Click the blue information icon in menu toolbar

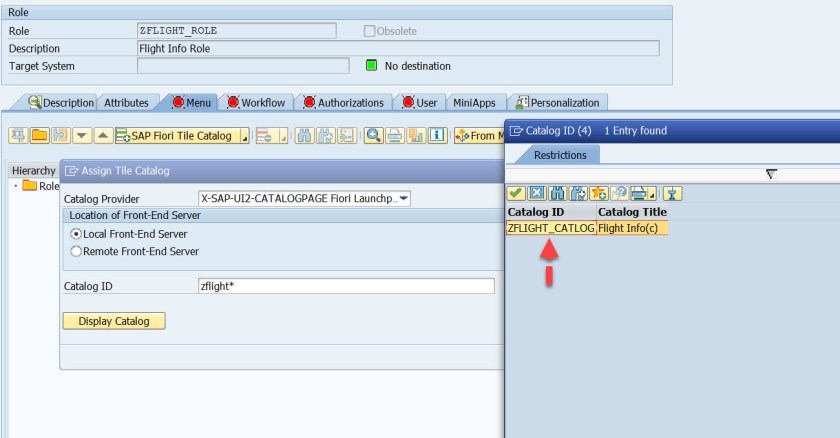click(x=437, y=135)
